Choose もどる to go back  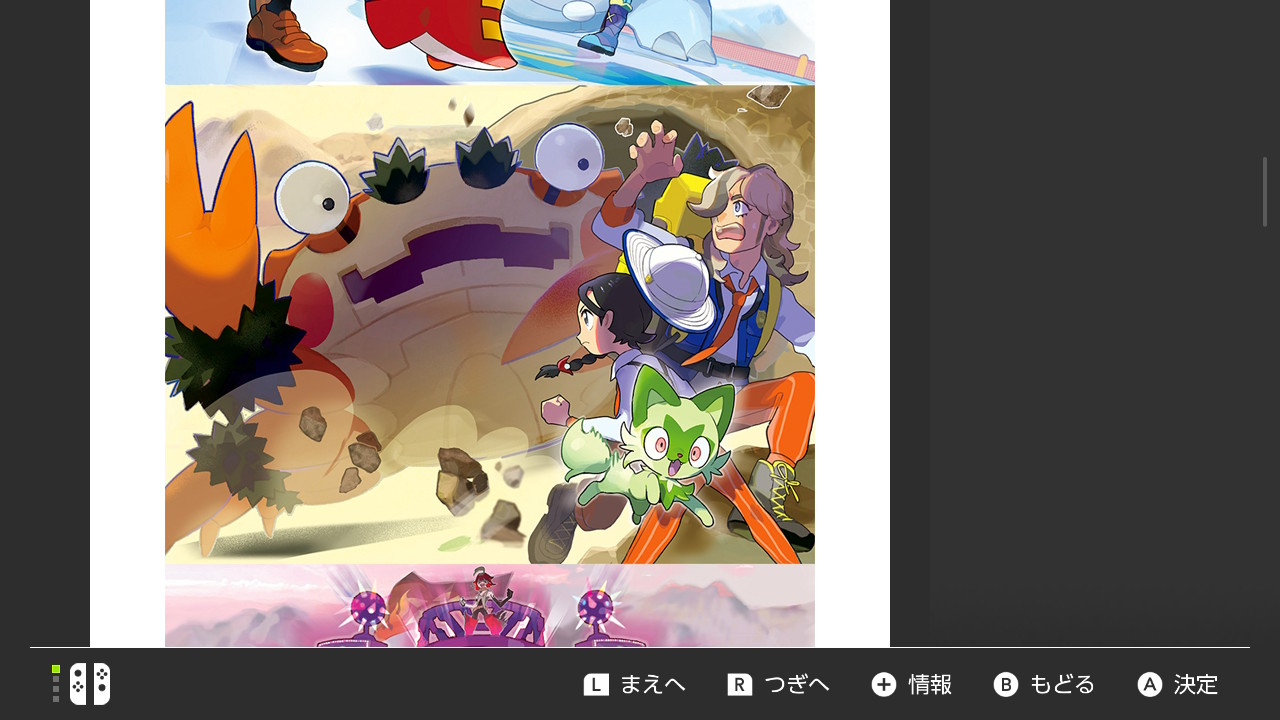[x=1062, y=685]
